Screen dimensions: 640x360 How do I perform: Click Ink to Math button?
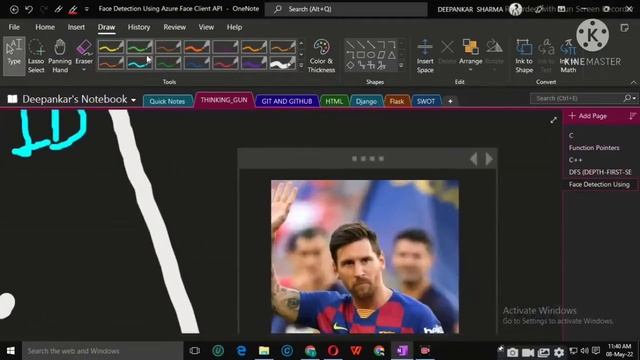coord(568,56)
